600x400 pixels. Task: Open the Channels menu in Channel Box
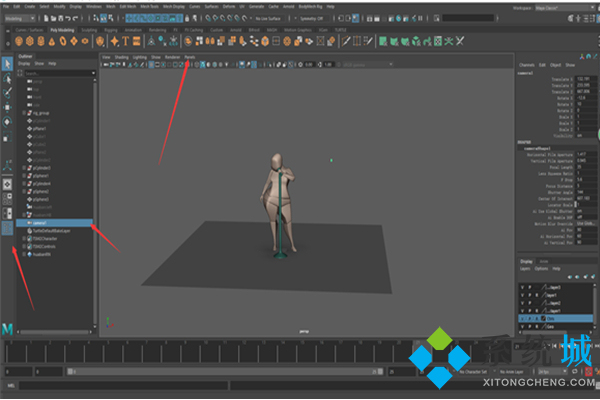(526, 65)
